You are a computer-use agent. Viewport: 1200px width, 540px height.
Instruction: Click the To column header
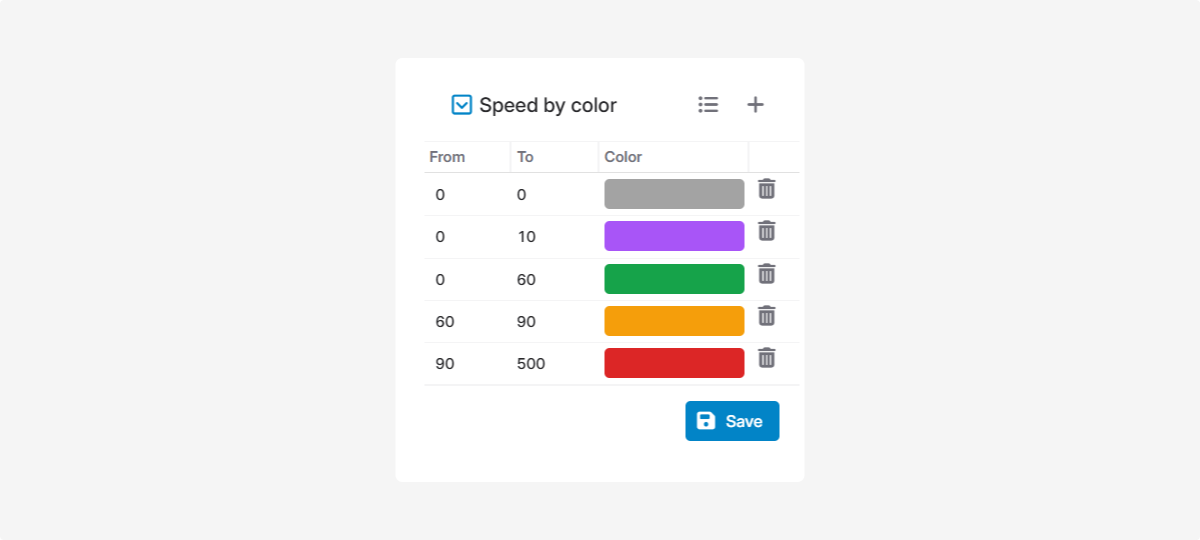click(x=525, y=157)
